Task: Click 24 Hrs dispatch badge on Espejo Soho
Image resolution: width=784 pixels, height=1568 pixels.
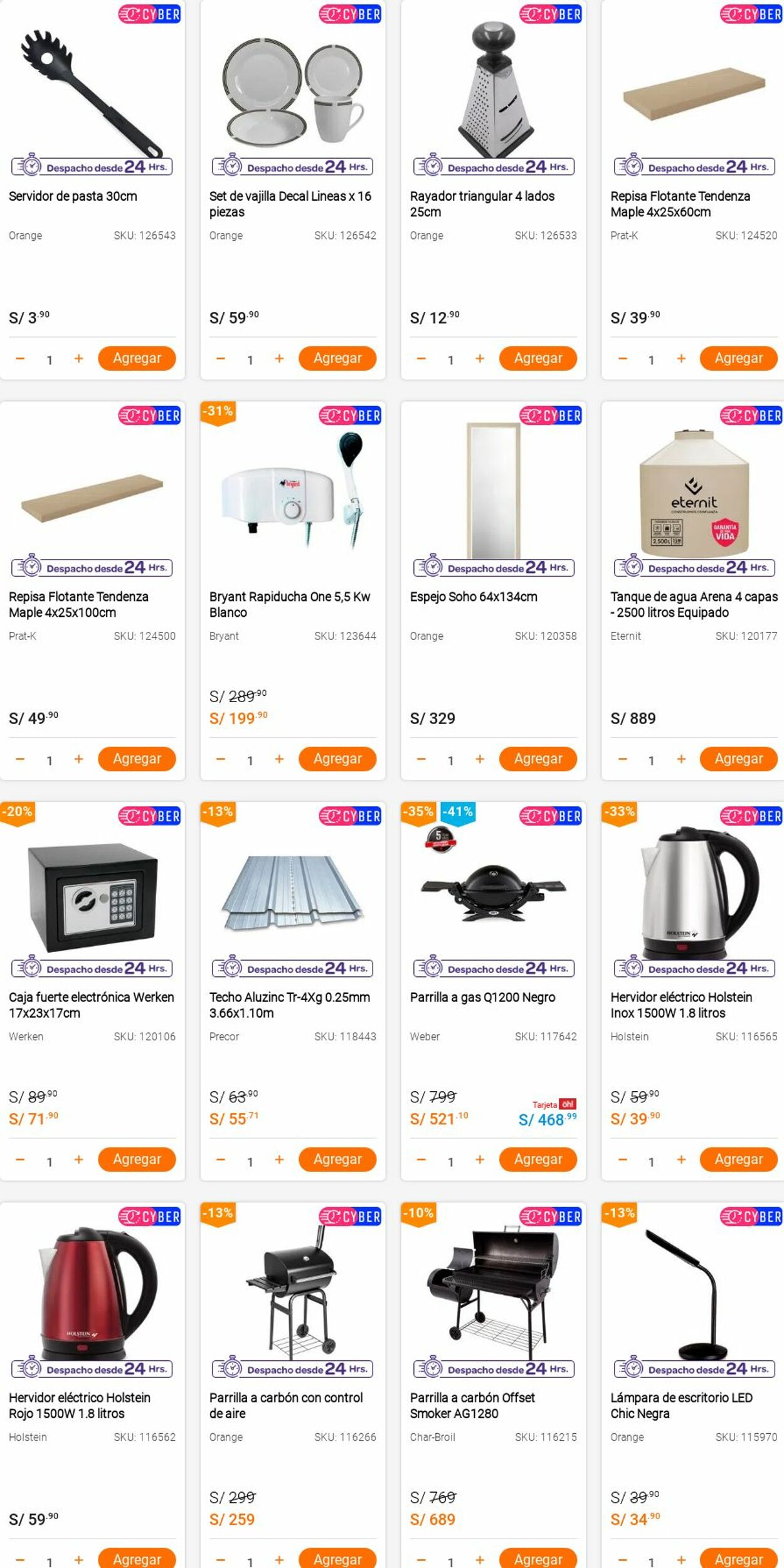Action: pyautogui.click(x=494, y=568)
